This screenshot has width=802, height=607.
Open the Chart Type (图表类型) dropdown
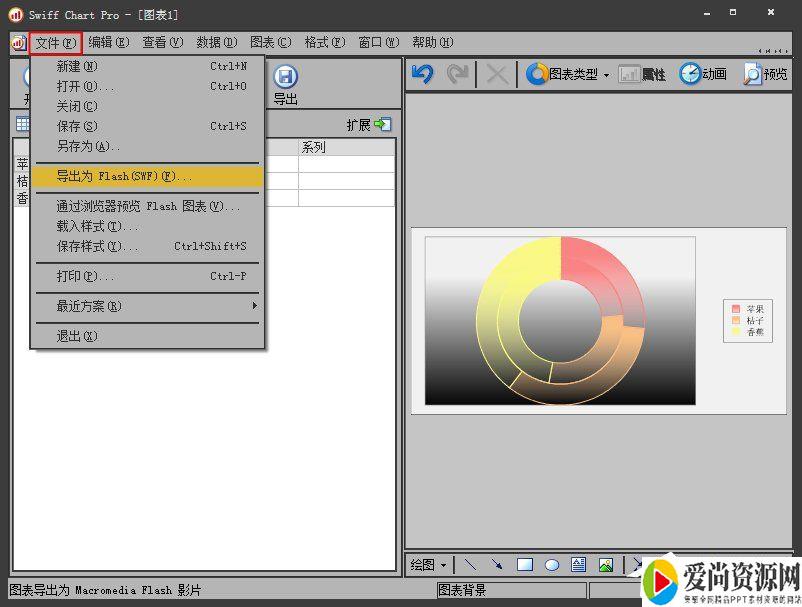(567, 74)
